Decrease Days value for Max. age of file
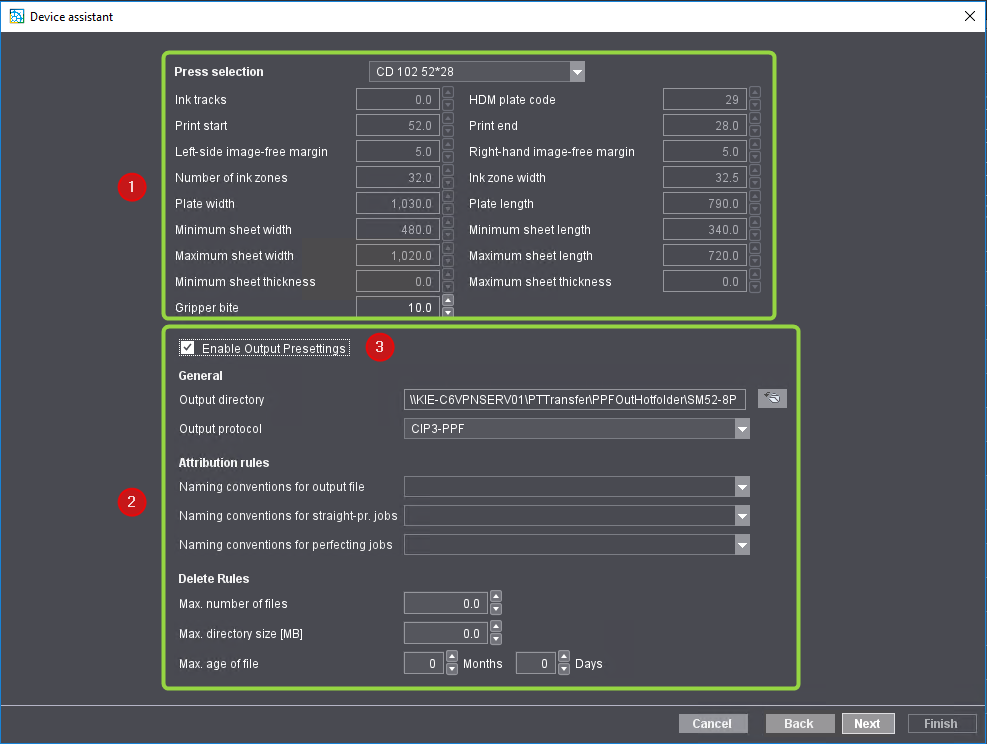The image size is (987, 744). [x=563, y=669]
